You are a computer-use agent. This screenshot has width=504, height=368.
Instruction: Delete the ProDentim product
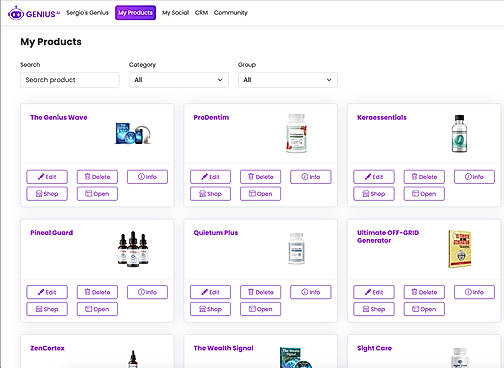click(261, 177)
